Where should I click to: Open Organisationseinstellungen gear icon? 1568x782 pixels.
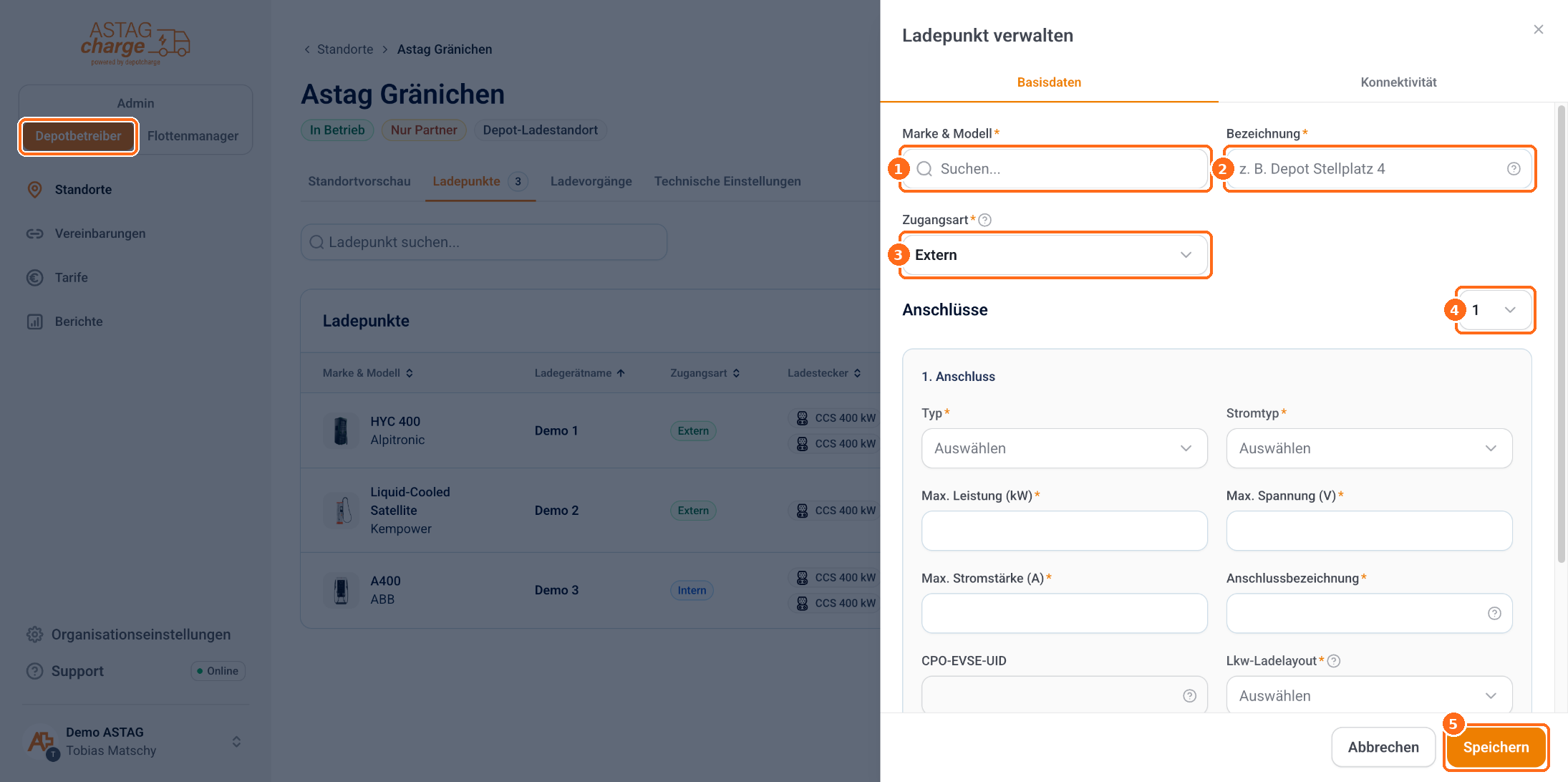[34, 634]
